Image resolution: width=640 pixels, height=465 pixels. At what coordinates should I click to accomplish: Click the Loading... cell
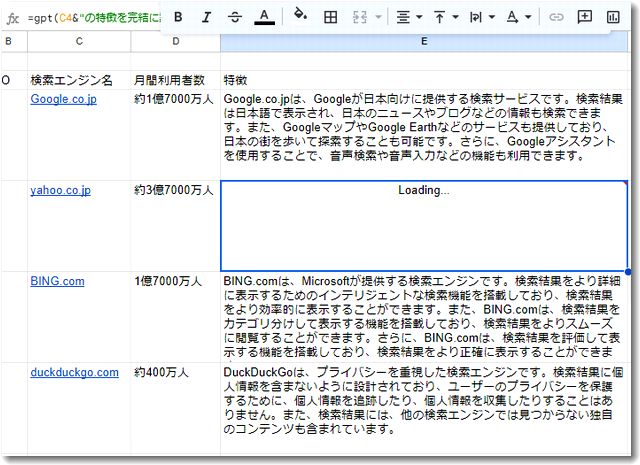[x=424, y=226]
